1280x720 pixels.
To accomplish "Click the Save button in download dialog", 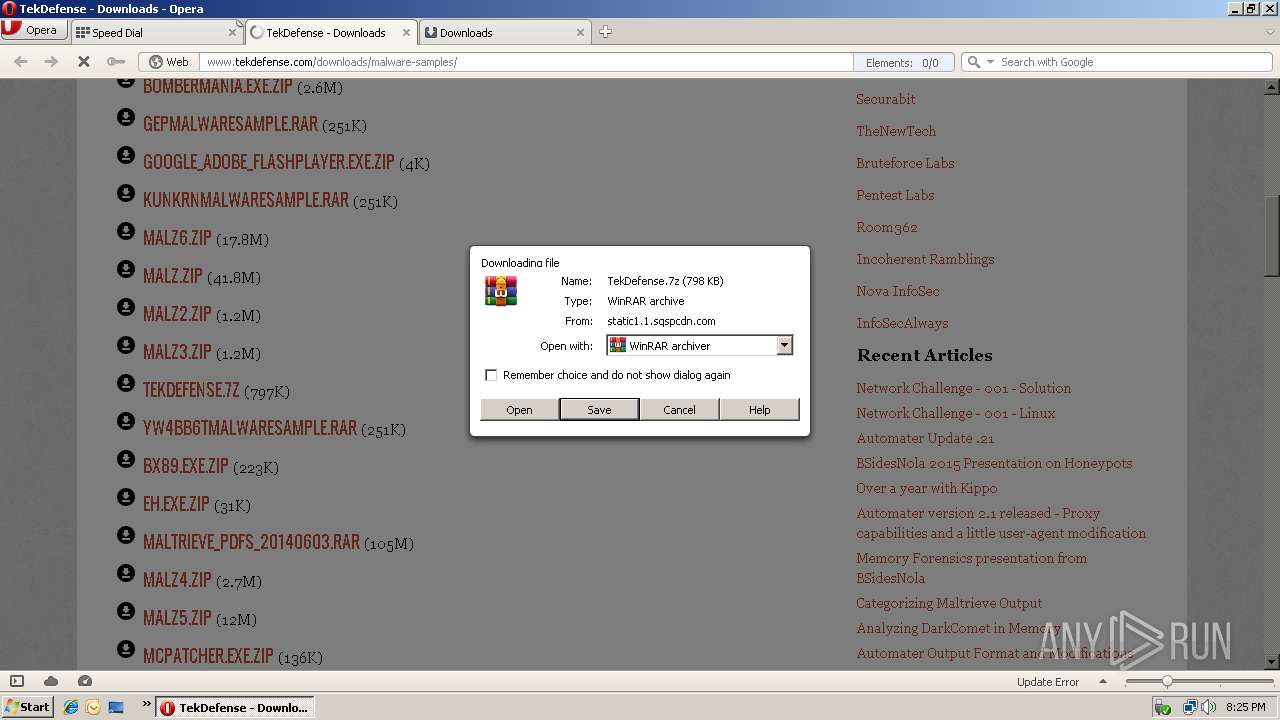I will (599, 410).
